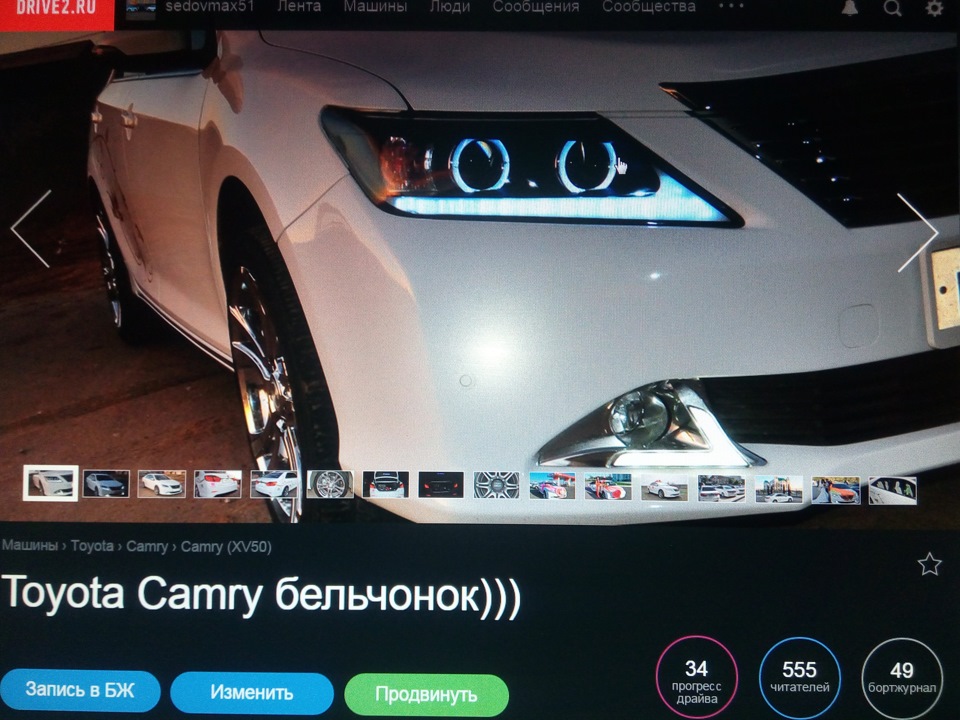Image resolution: width=960 pixels, height=720 pixels.
Task: Click the Запись в БЖ button
Action: (x=80, y=690)
